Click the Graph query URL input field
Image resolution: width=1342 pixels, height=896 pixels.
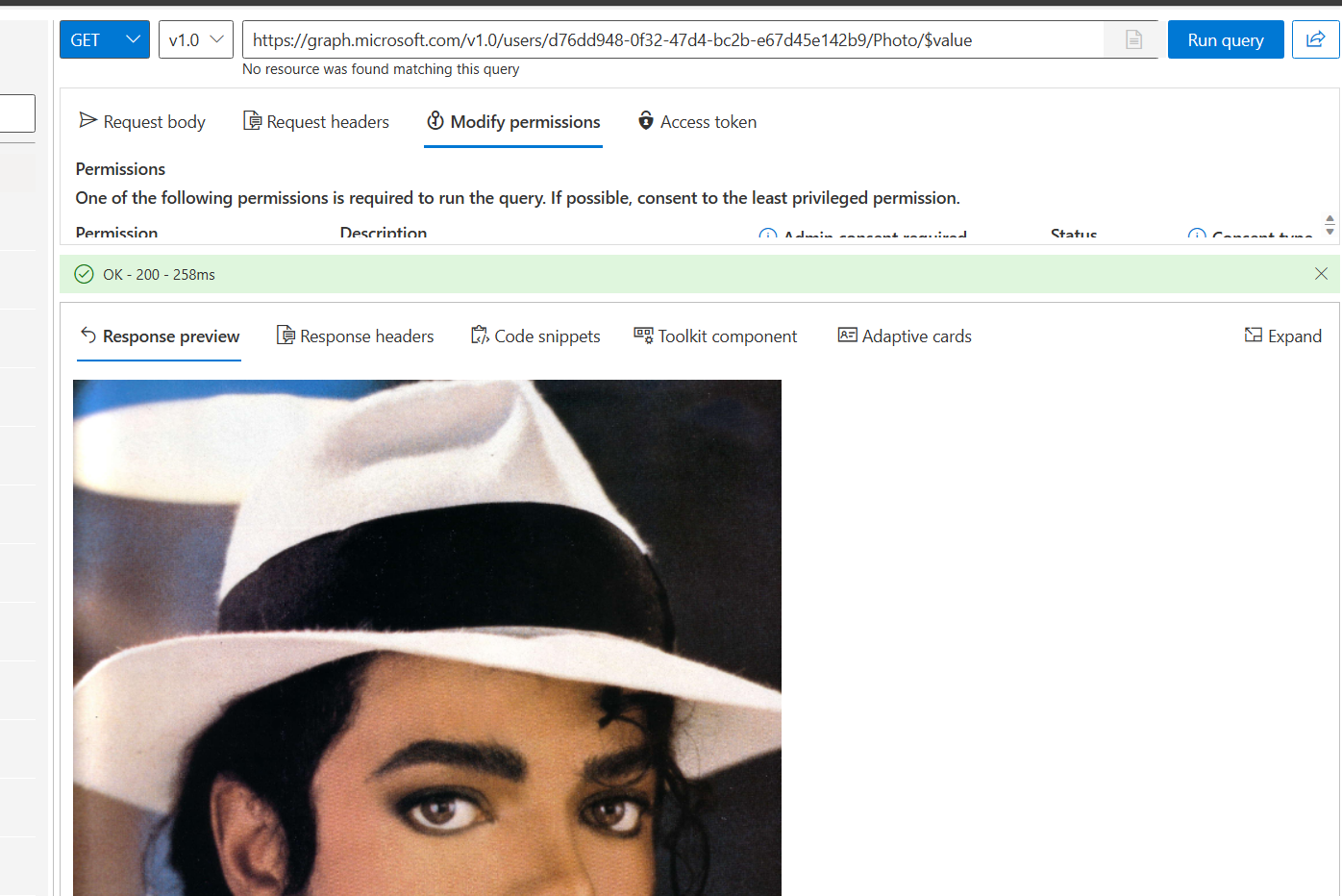tap(673, 39)
